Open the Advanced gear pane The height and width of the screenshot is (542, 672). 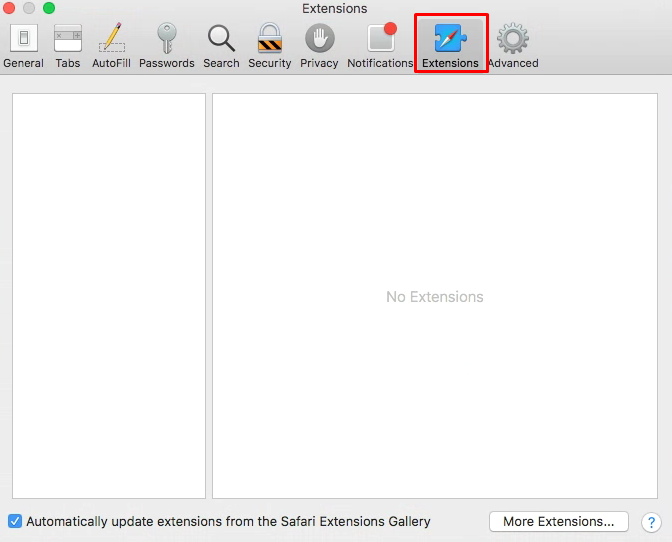[x=513, y=46]
